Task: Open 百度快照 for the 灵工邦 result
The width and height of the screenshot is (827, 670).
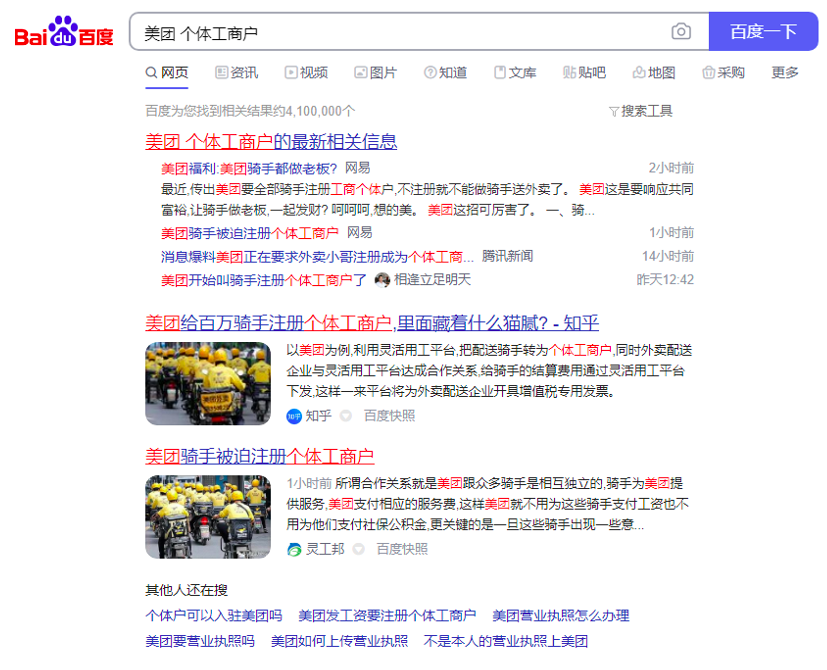Action: [401, 549]
